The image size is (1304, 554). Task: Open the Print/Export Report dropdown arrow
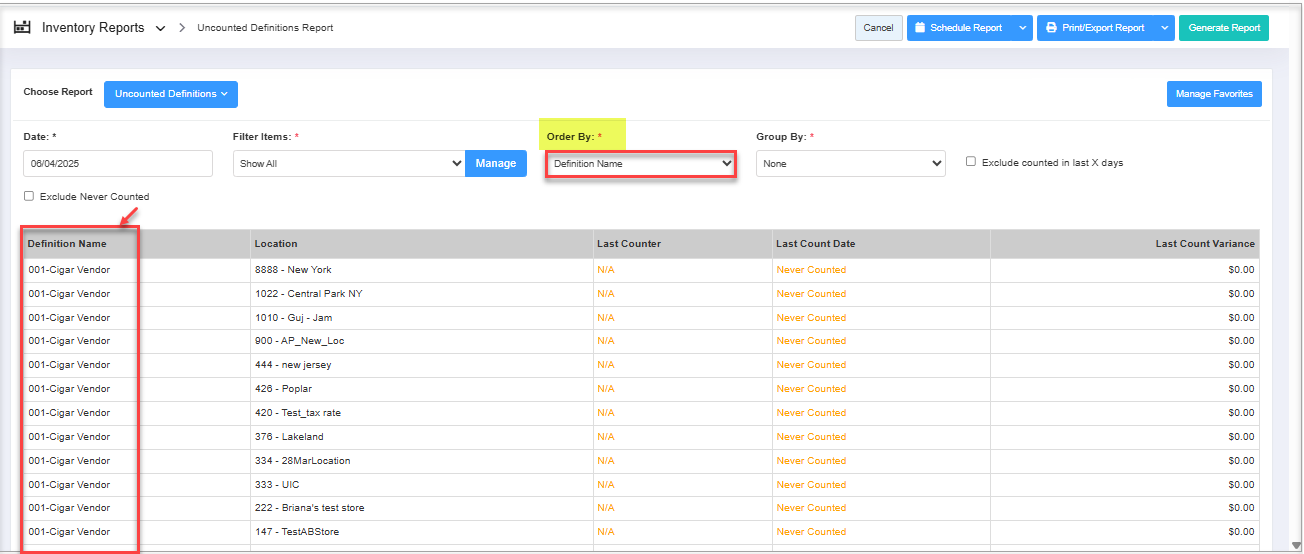[1165, 28]
